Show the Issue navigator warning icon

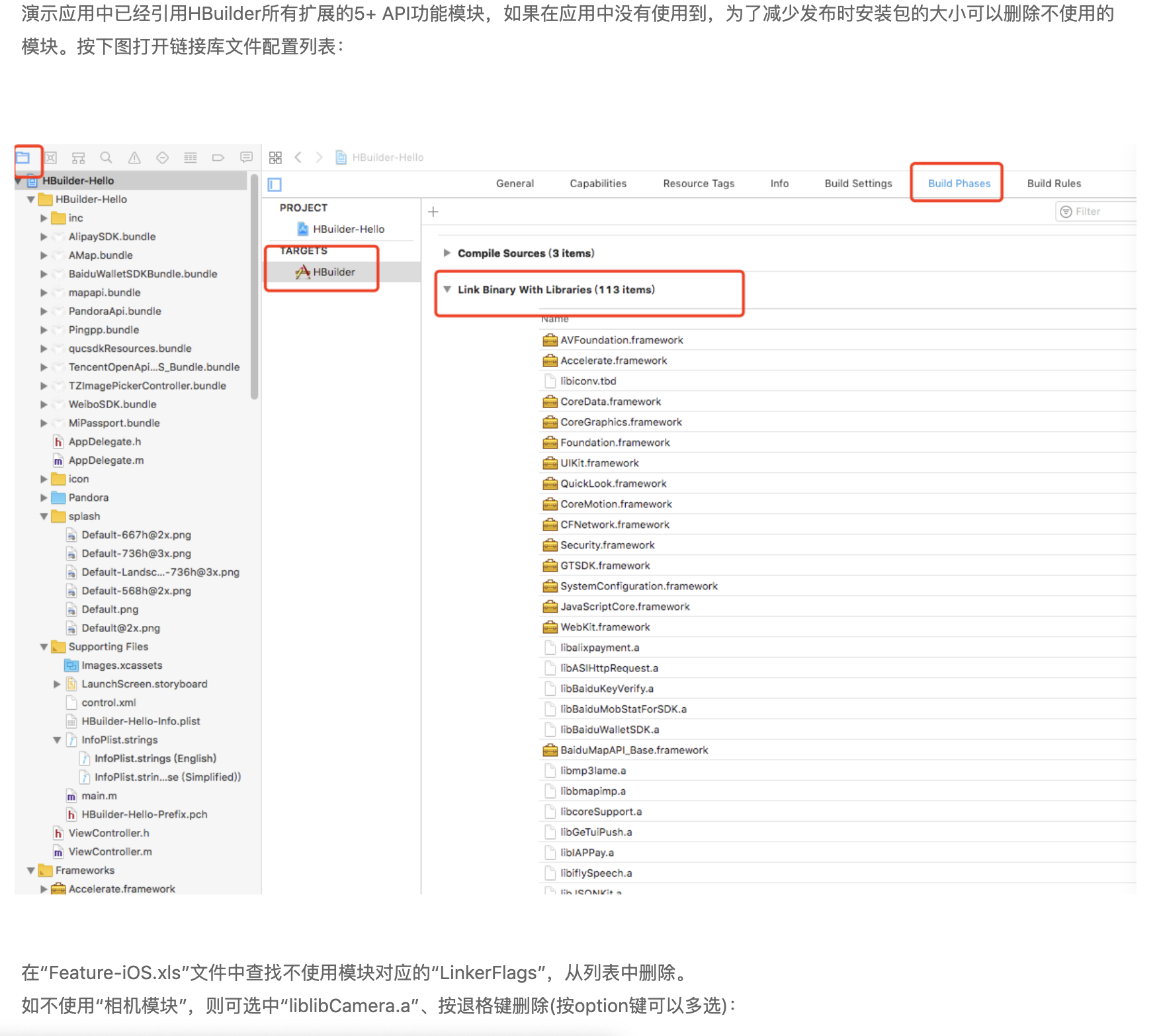coord(134,157)
